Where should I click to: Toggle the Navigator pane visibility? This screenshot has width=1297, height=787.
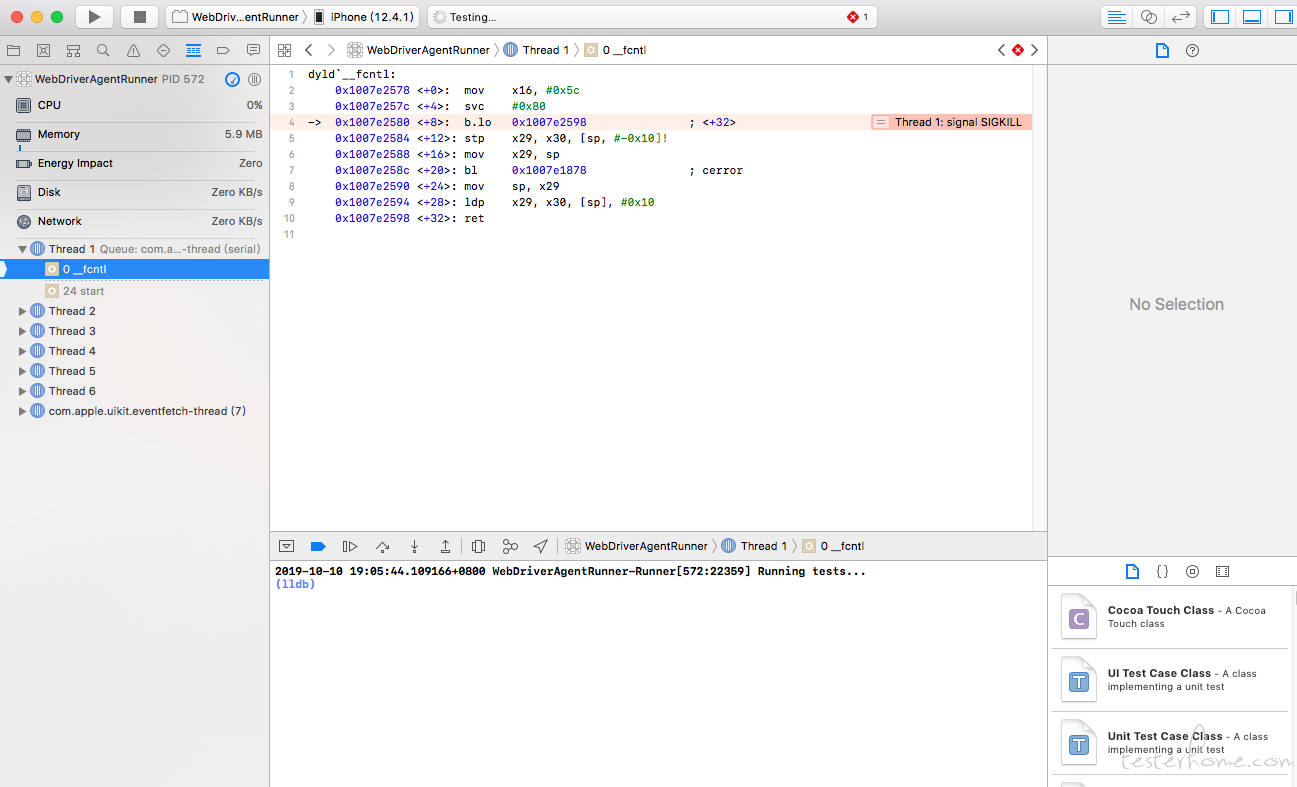[1219, 17]
